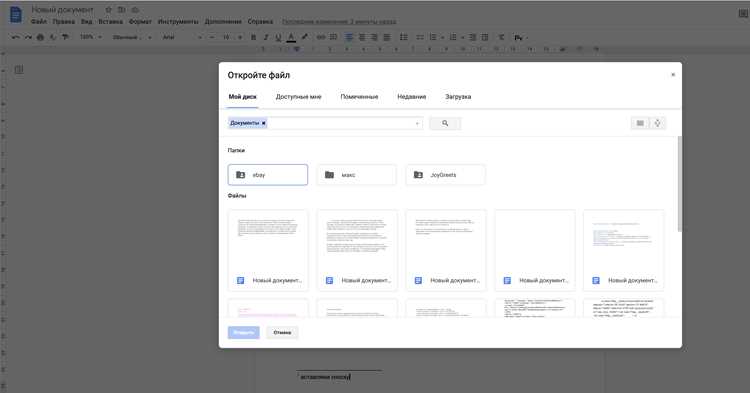Star the document Новый документ
The width and height of the screenshot is (750, 393).
click(x=109, y=10)
